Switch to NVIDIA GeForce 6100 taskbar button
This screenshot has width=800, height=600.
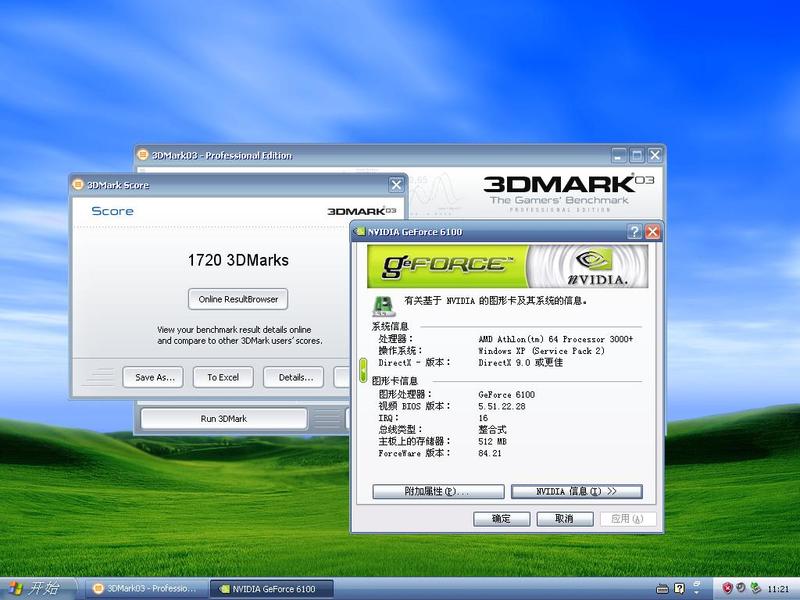coord(271,589)
